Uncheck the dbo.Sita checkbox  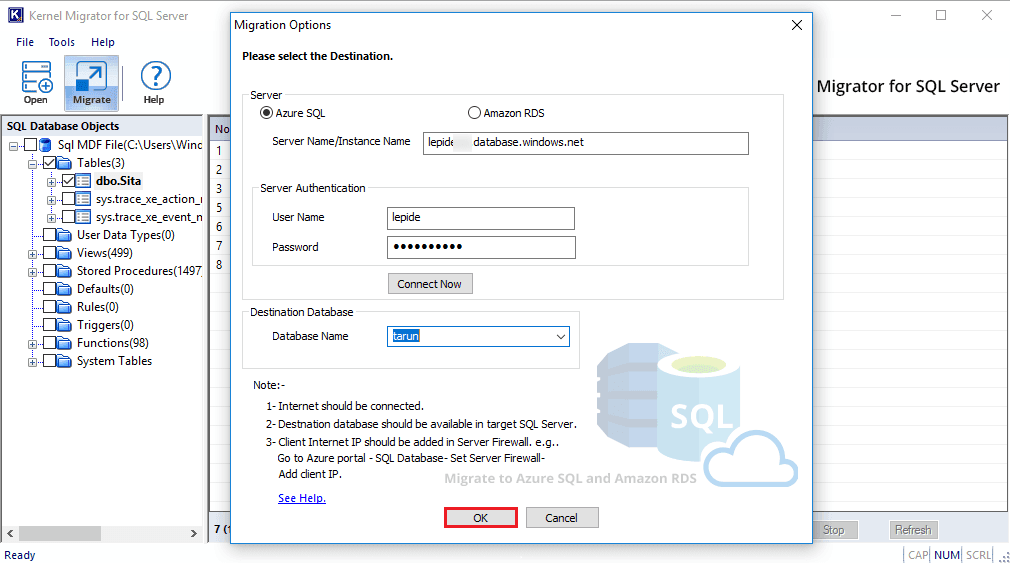coord(68,181)
